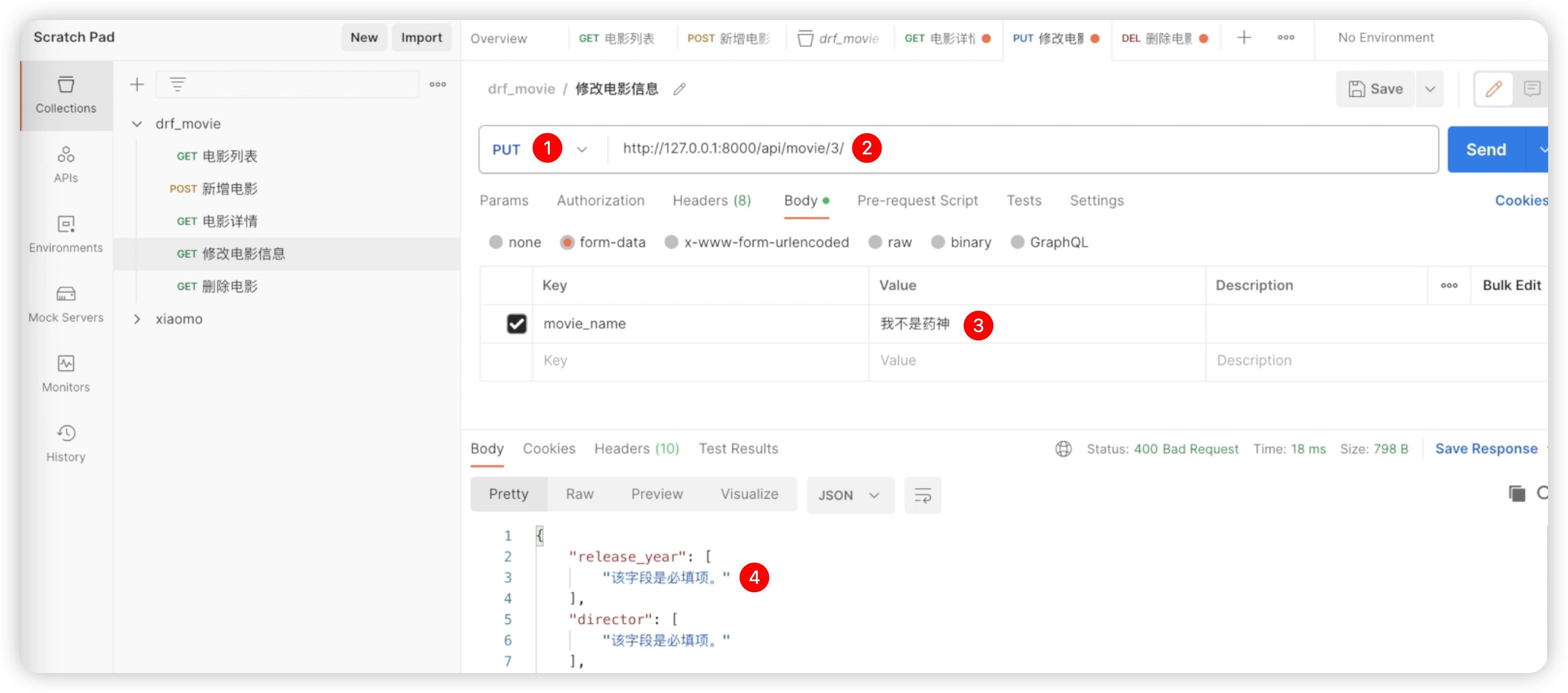Switch response view to Visualize
The image size is (1568, 693).
(x=749, y=494)
